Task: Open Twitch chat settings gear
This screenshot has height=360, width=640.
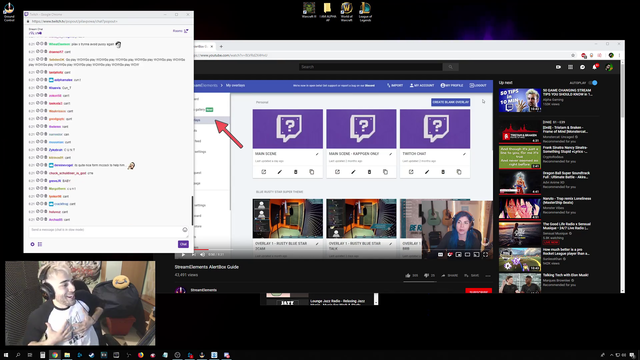Action: (x=32, y=244)
